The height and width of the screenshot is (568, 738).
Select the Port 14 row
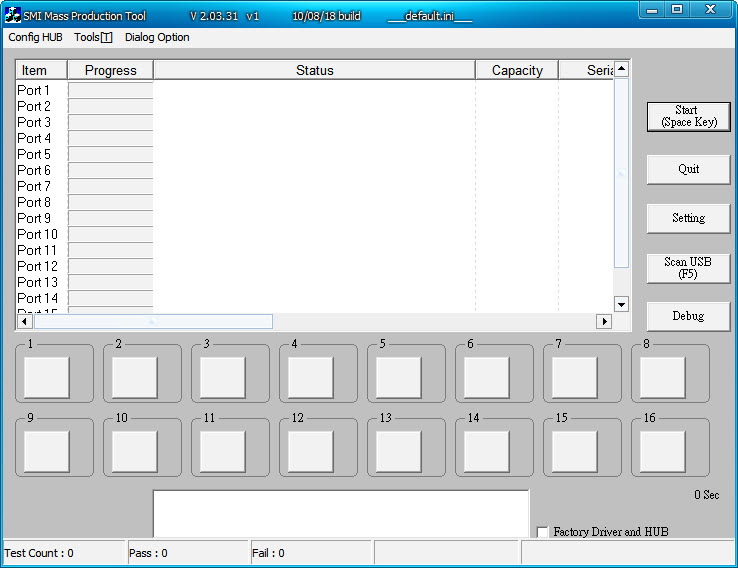coord(314,298)
